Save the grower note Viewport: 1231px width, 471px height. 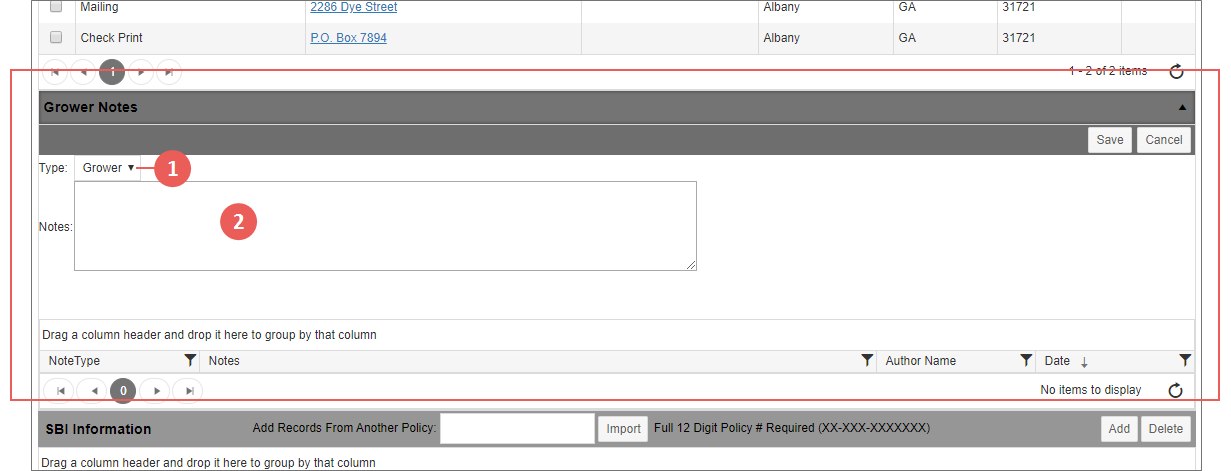(1109, 140)
